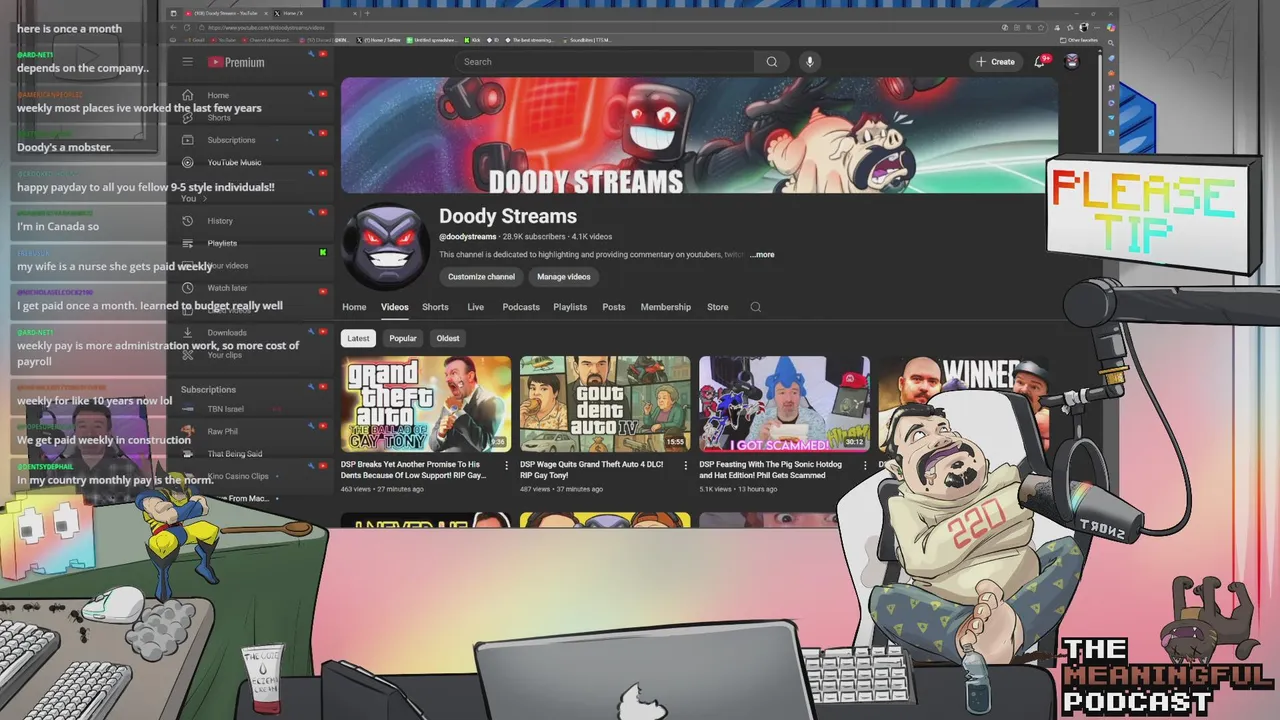1280x720 pixels.
Task: Click the search magnifier button
Action: 772,62
